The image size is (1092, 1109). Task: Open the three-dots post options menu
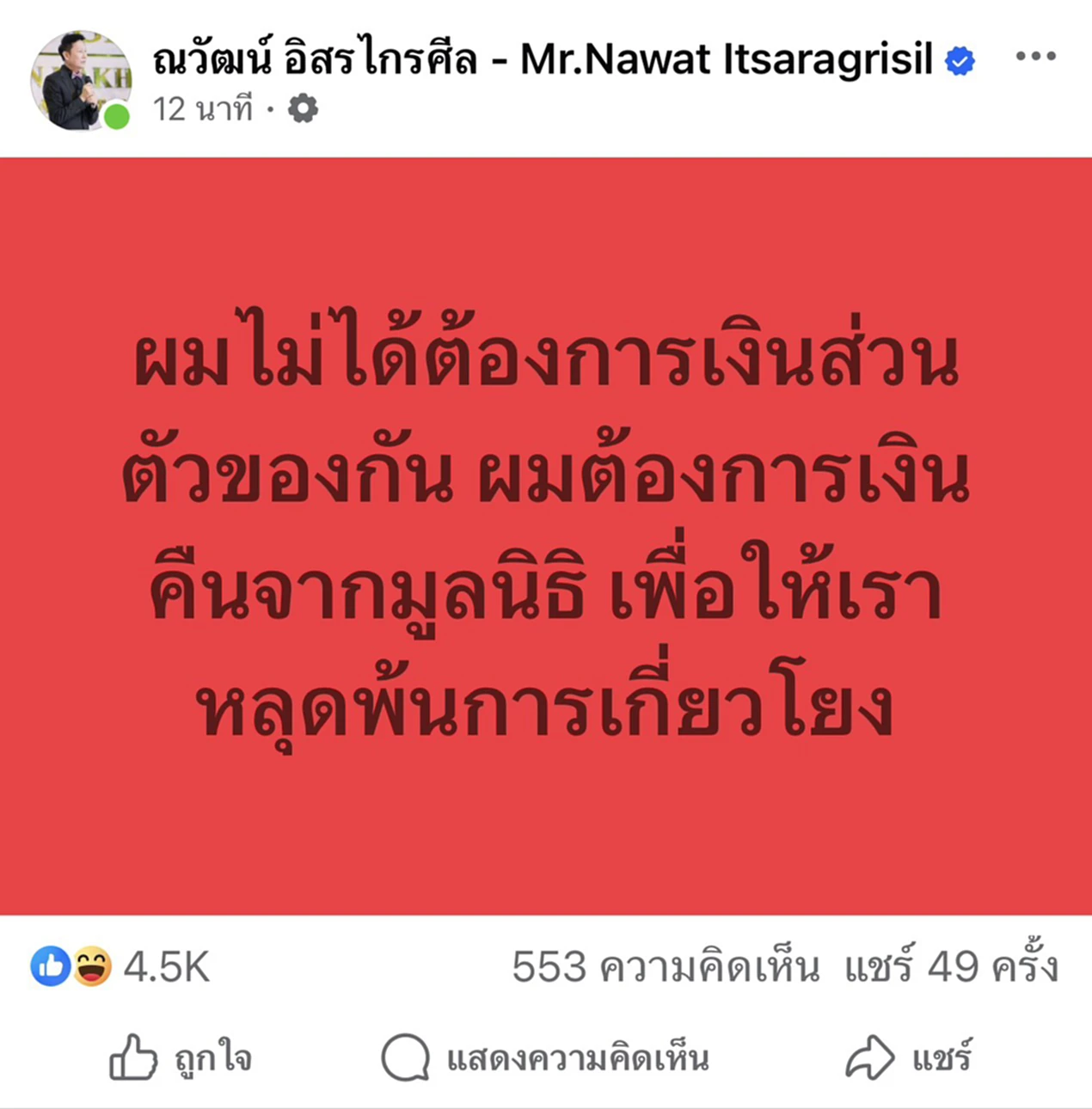pos(1035,57)
